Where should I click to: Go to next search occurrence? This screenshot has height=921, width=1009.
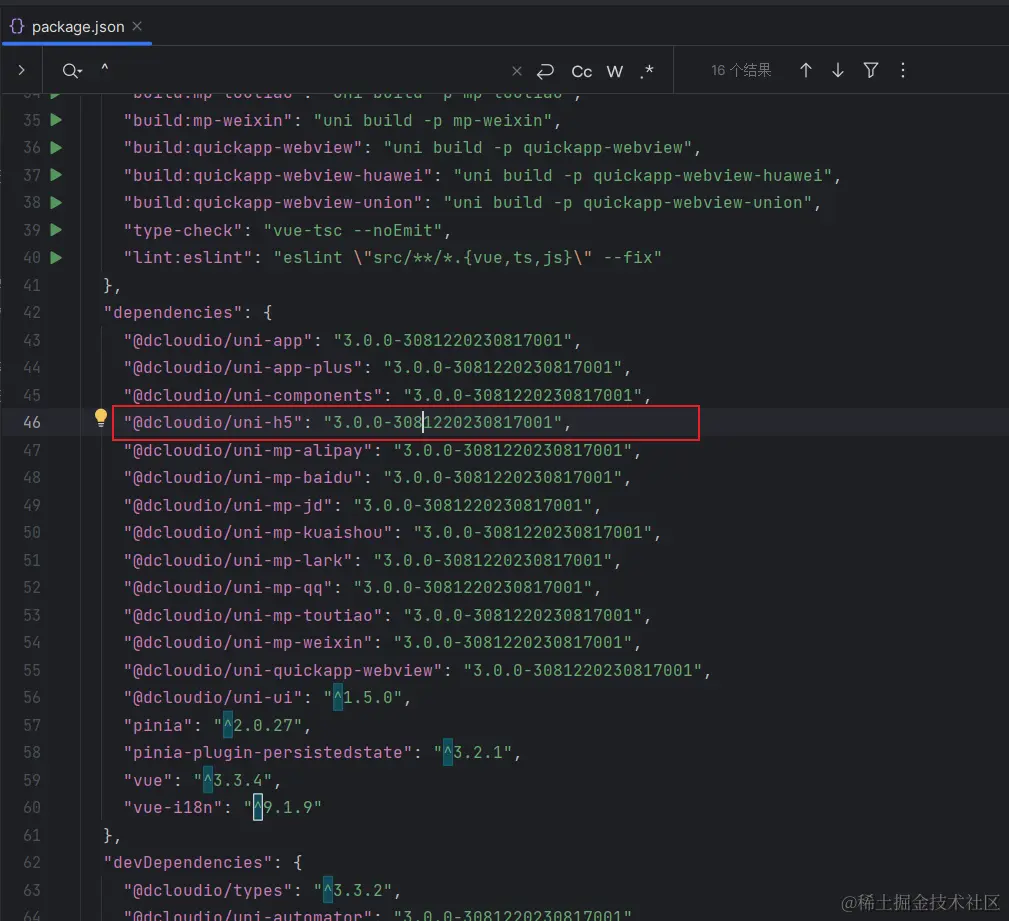837,70
